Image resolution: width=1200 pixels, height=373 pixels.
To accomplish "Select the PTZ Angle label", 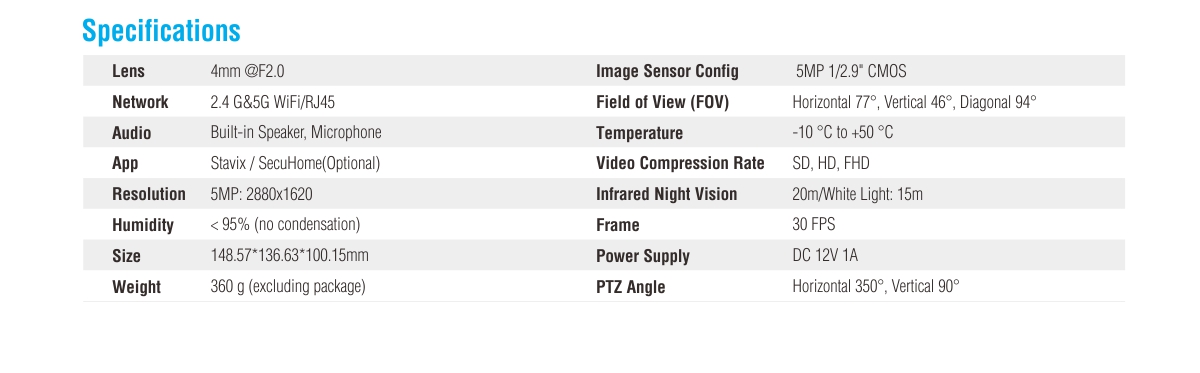I will [631, 287].
